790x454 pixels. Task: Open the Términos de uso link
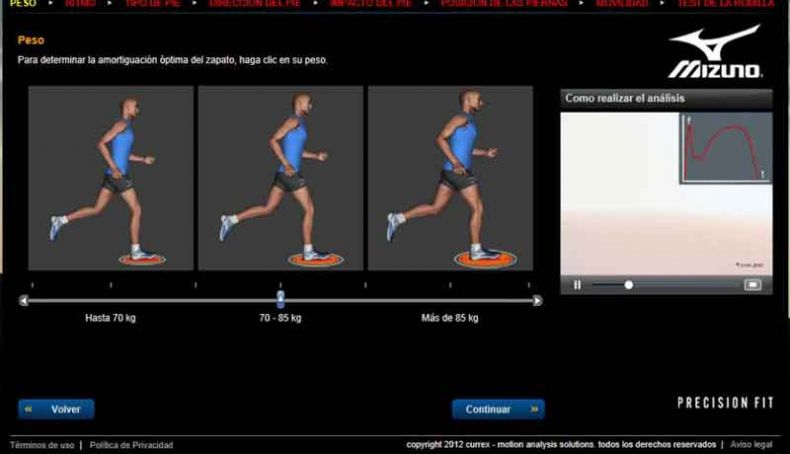(x=42, y=445)
